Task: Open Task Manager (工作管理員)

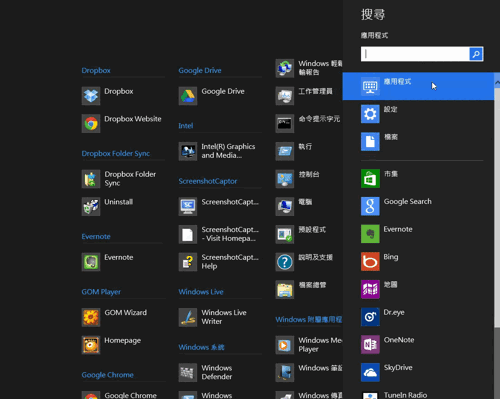Action: (x=304, y=96)
